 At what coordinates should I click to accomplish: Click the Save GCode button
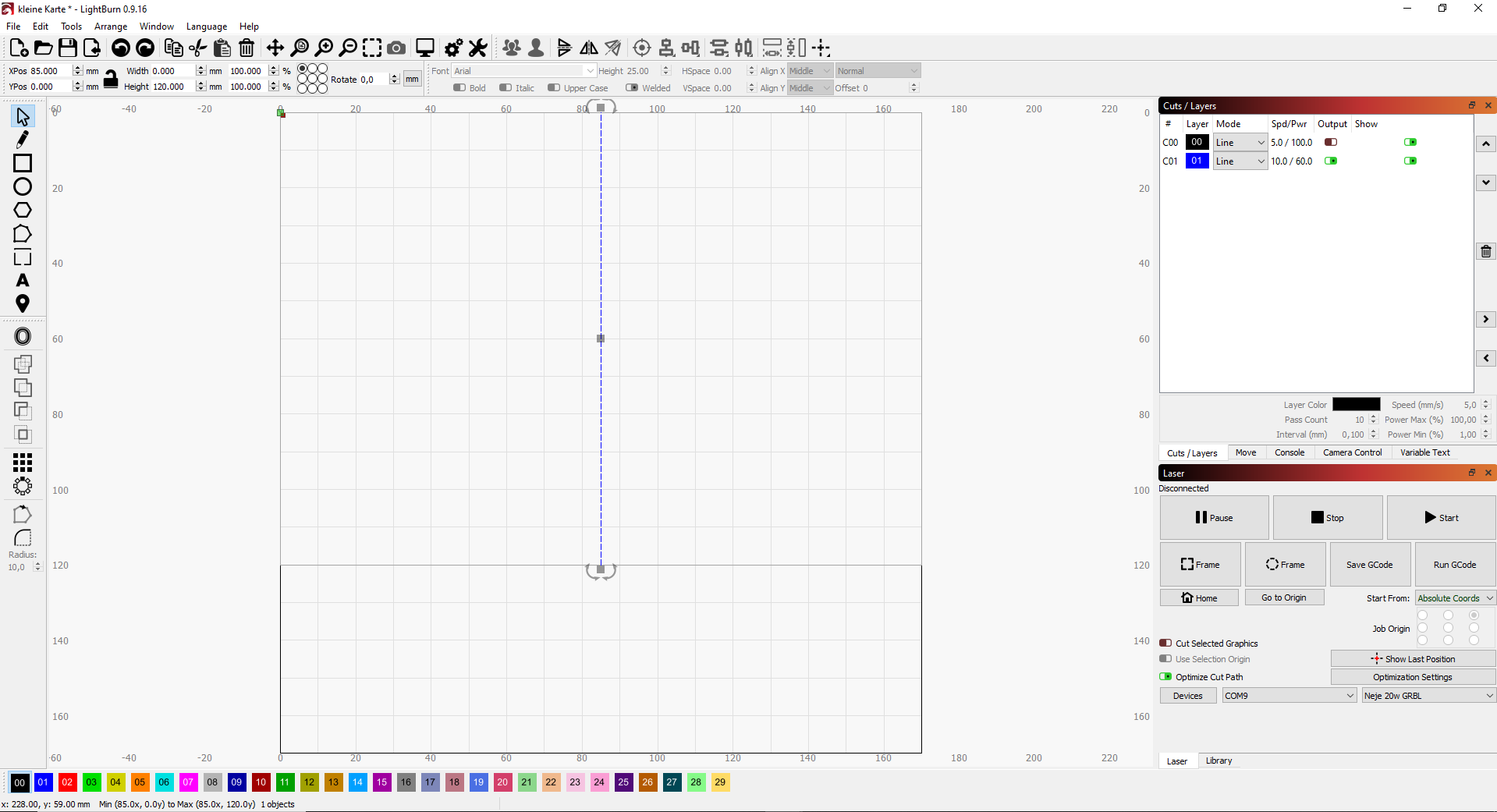[x=1369, y=565]
